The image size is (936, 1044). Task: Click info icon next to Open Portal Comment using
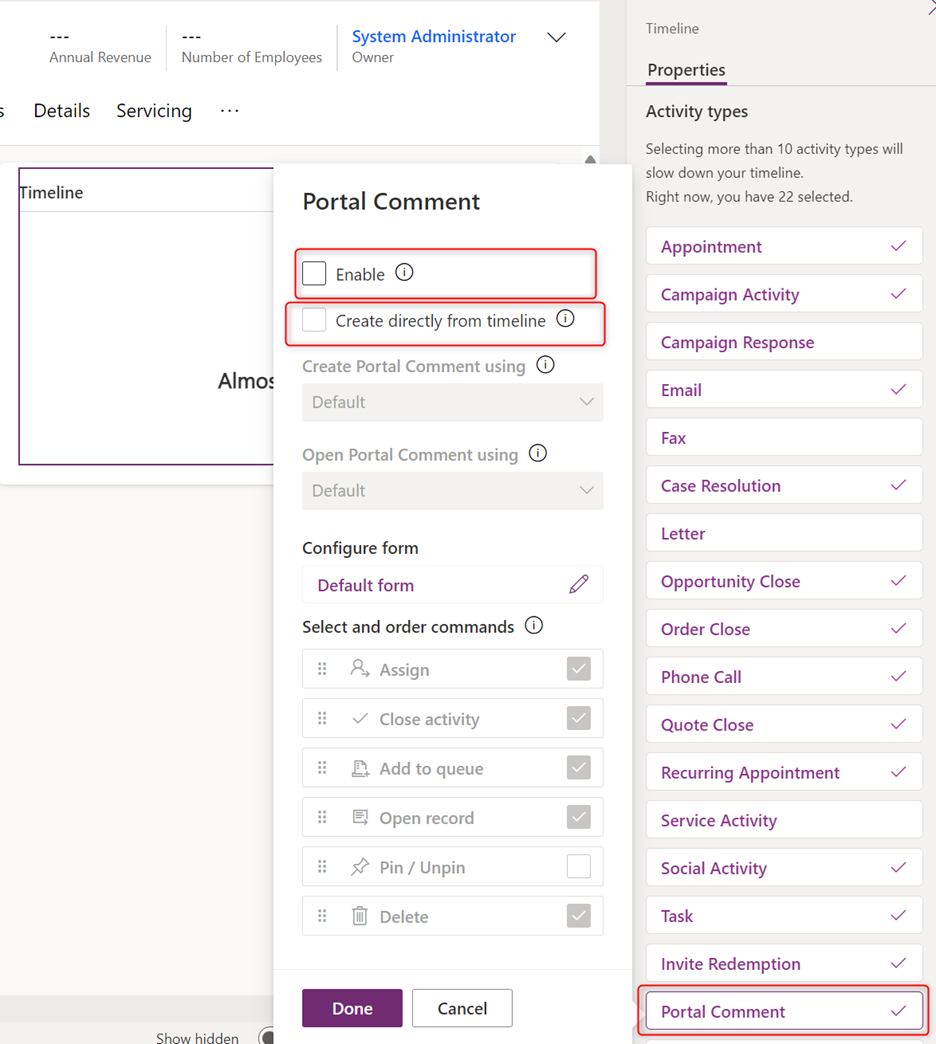click(x=538, y=454)
